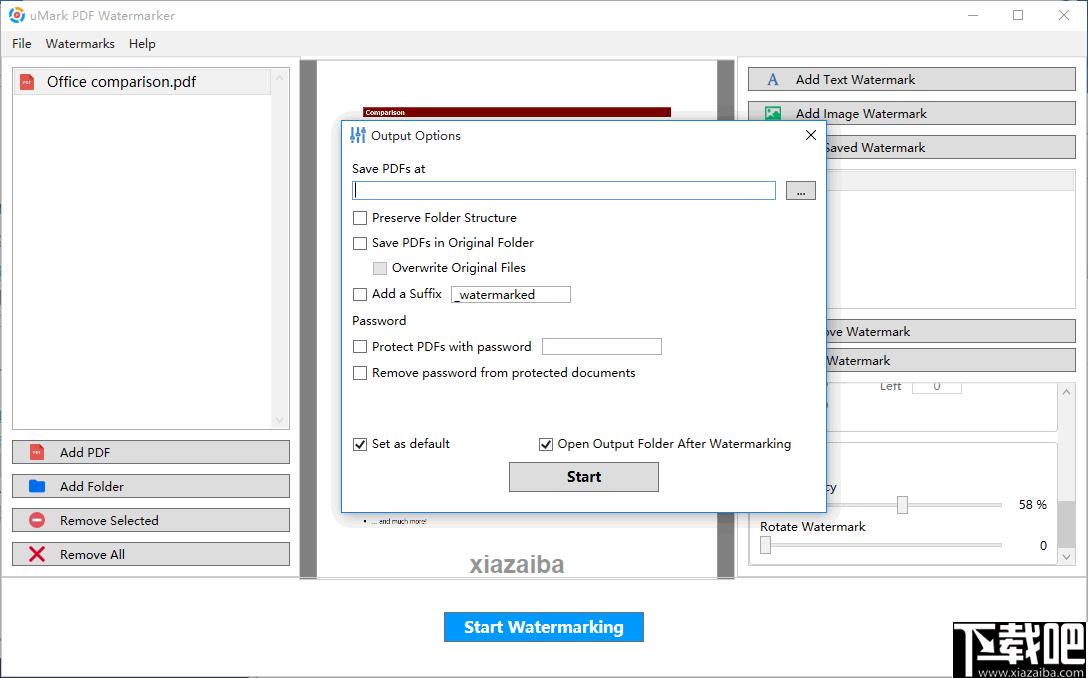This screenshot has width=1088, height=678.
Task: Click the red X icon on Remove All
Action: 37,554
